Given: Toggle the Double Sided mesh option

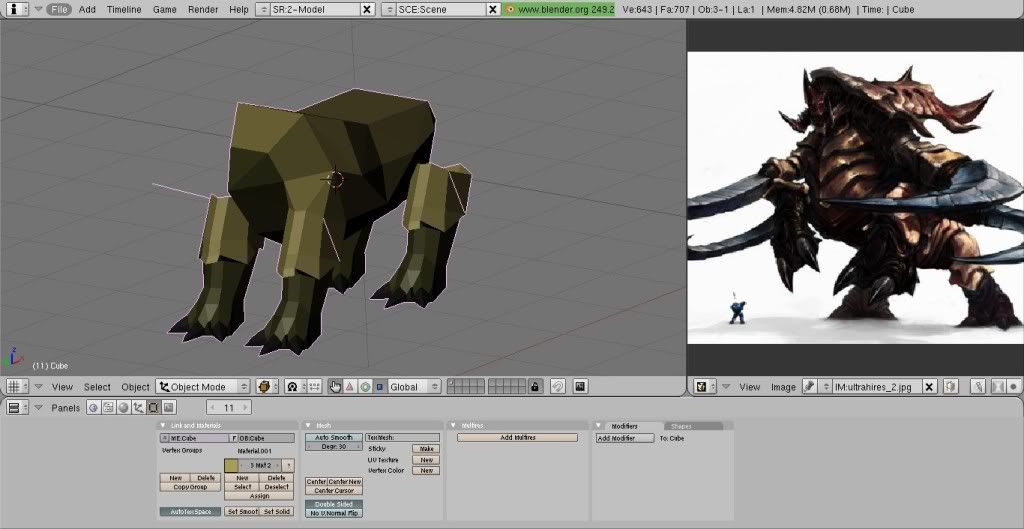Looking at the screenshot, I should [x=333, y=504].
